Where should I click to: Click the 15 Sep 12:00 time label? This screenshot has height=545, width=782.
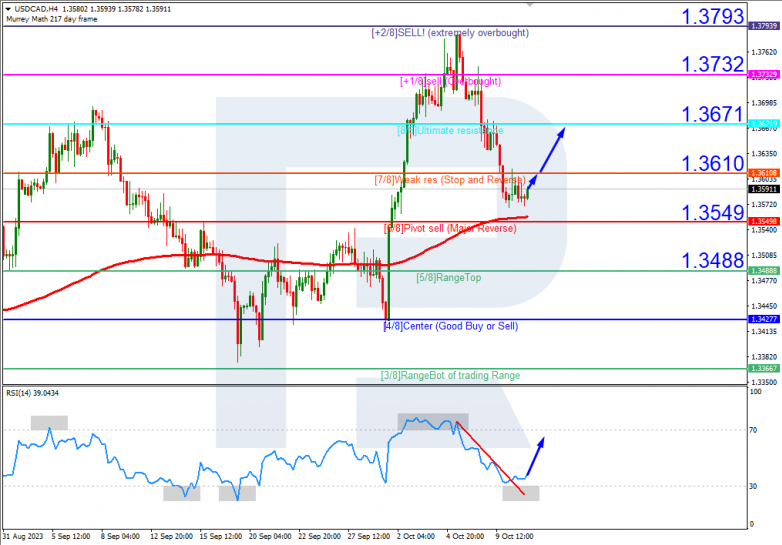coord(220,537)
